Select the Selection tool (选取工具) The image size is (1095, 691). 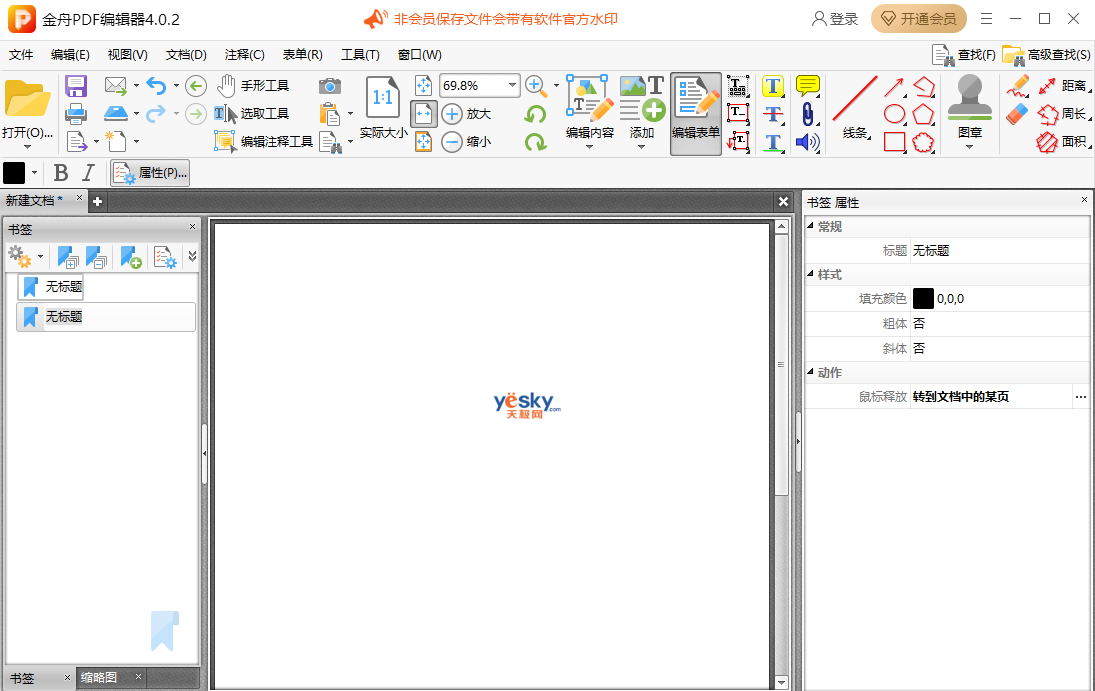tap(252, 113)
